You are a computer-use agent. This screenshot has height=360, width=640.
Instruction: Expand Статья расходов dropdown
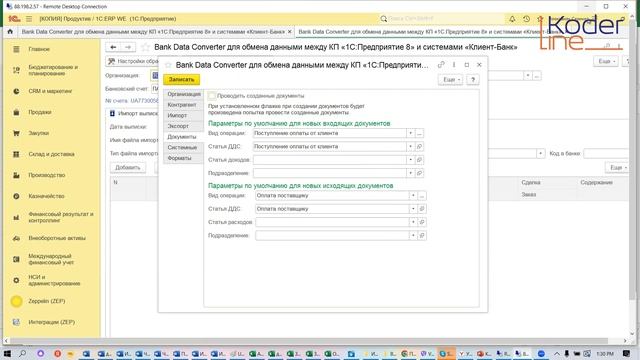[x=413, y=222]
